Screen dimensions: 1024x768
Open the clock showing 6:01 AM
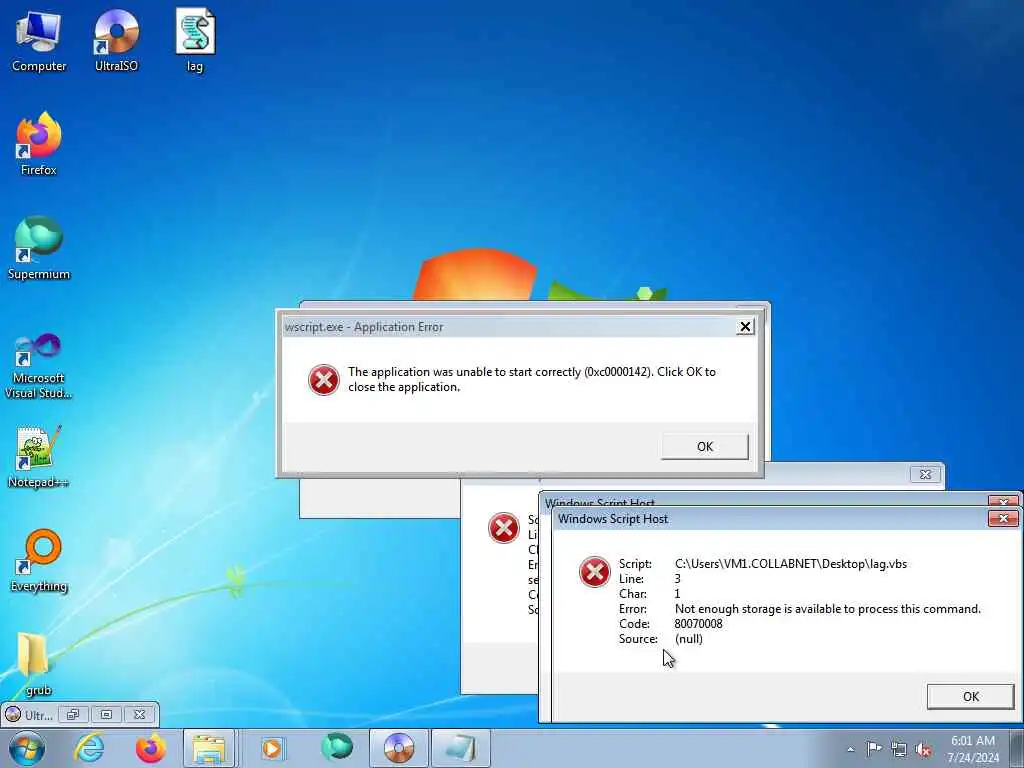pyautogui.click(x=973, y=748)
